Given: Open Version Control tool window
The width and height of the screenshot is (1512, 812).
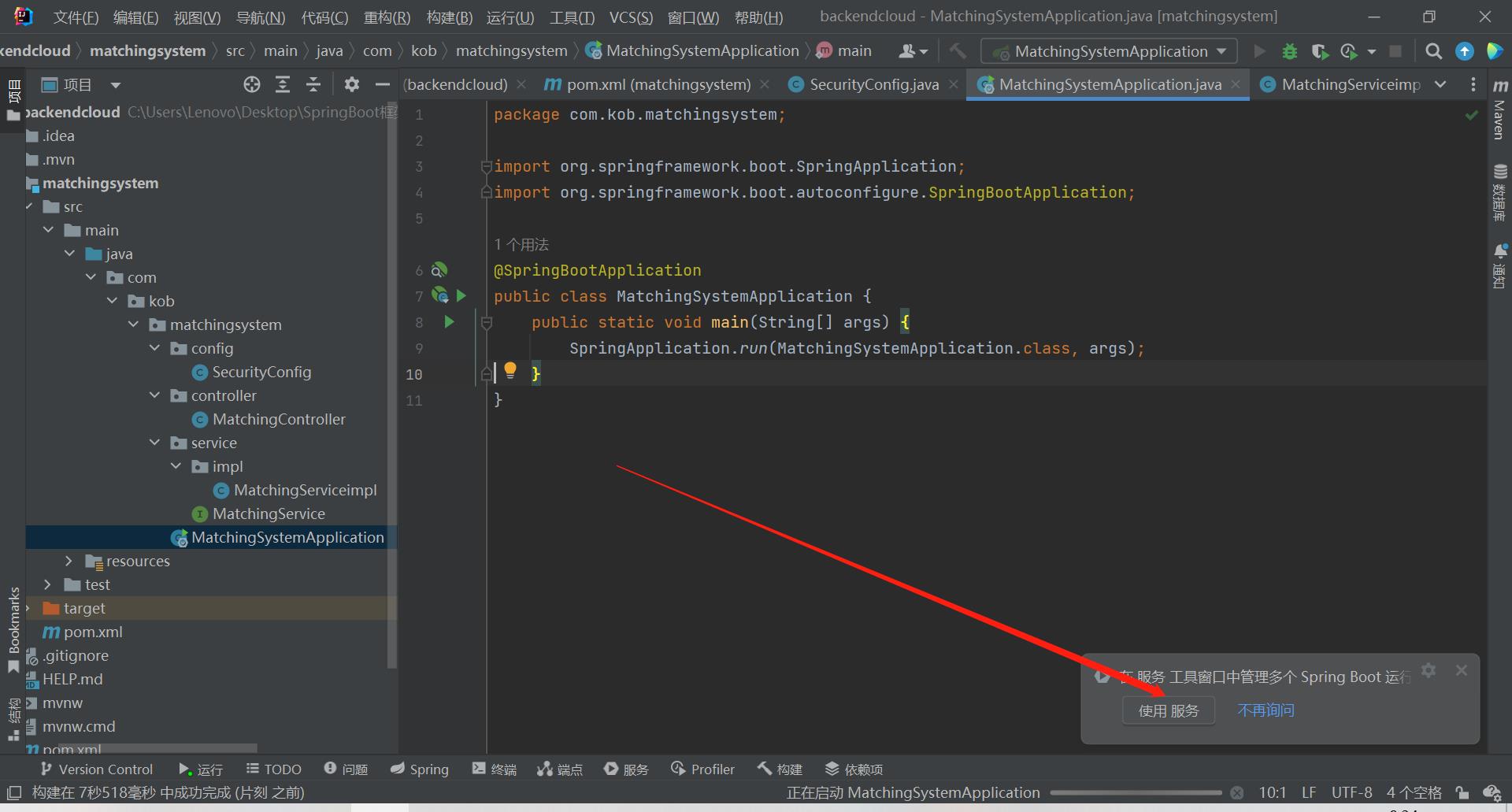Looking at the screenshot, I should coord(96,769).
